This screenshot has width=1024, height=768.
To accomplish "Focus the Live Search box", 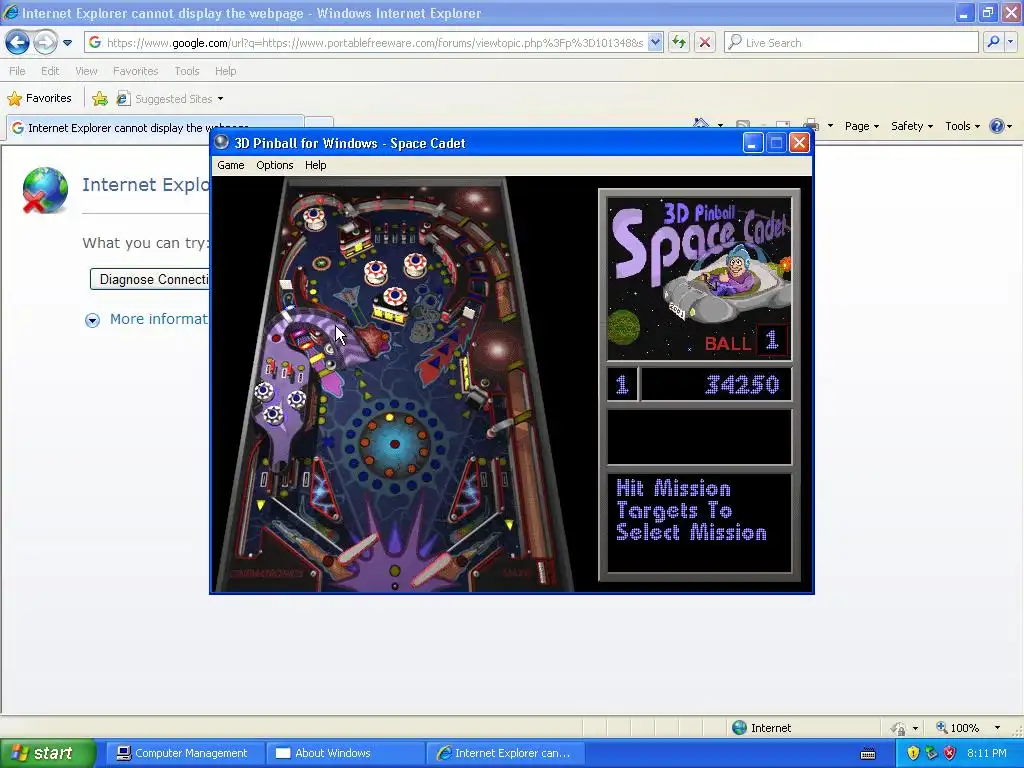I will (851, 42).
